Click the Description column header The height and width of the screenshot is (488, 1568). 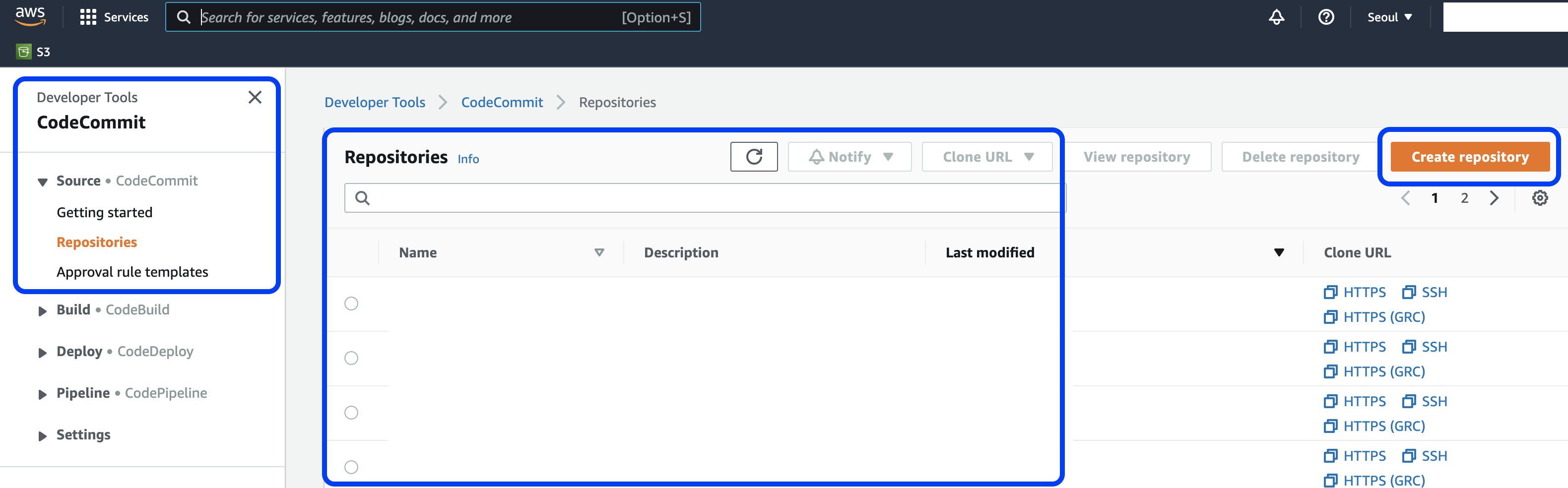click(x=680, y=252)
